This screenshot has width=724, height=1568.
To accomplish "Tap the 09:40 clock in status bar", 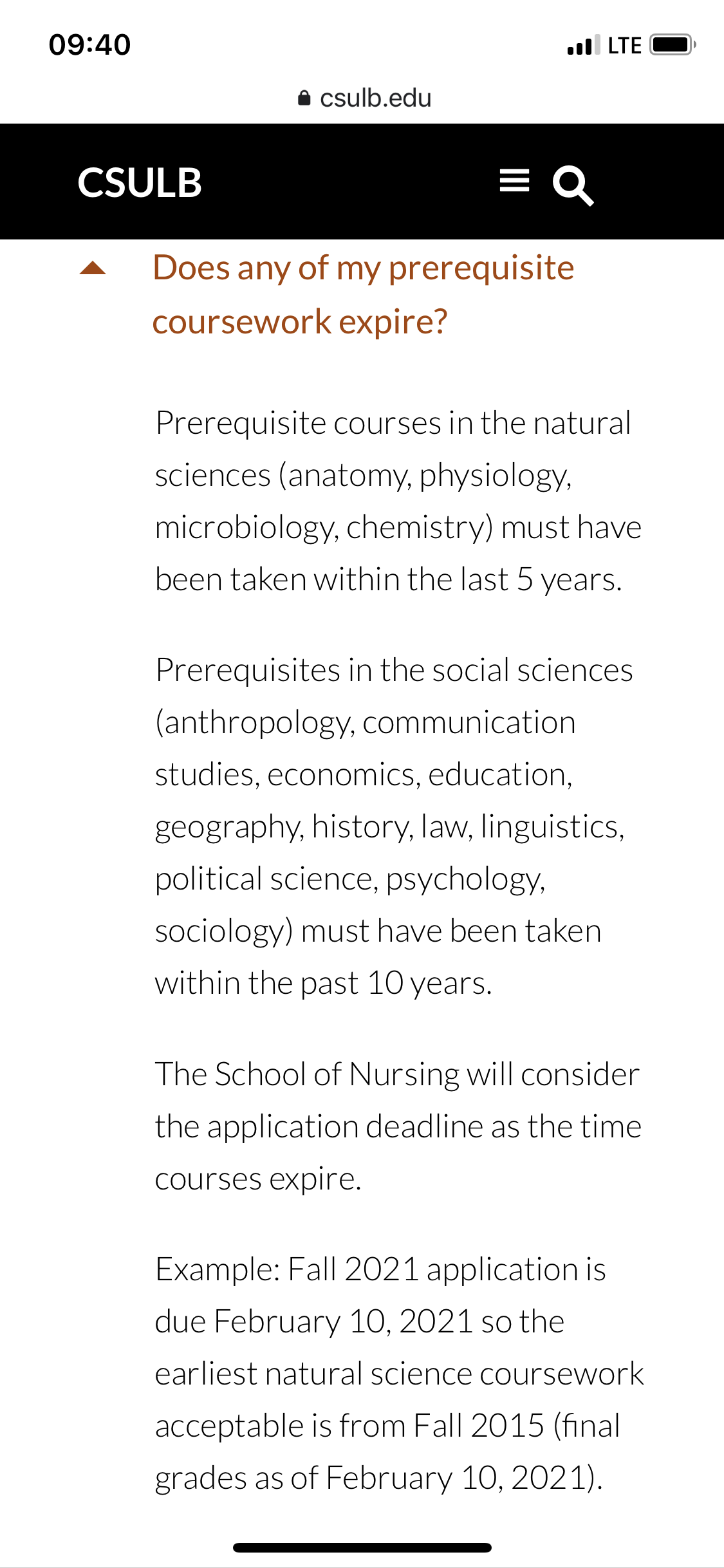I will 90,45.
